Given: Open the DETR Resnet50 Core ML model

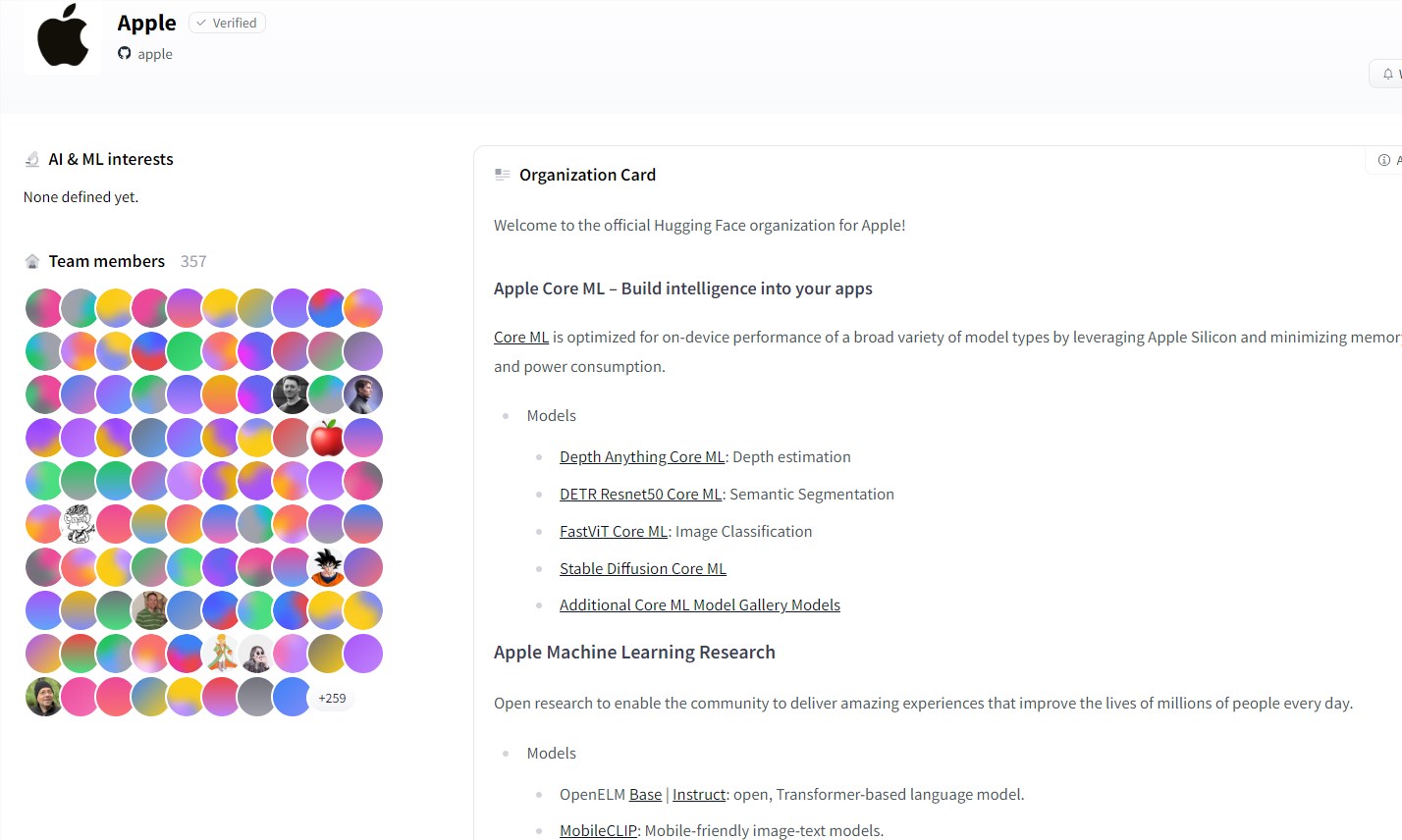Looking at the screenshot, I should (639, 494).
